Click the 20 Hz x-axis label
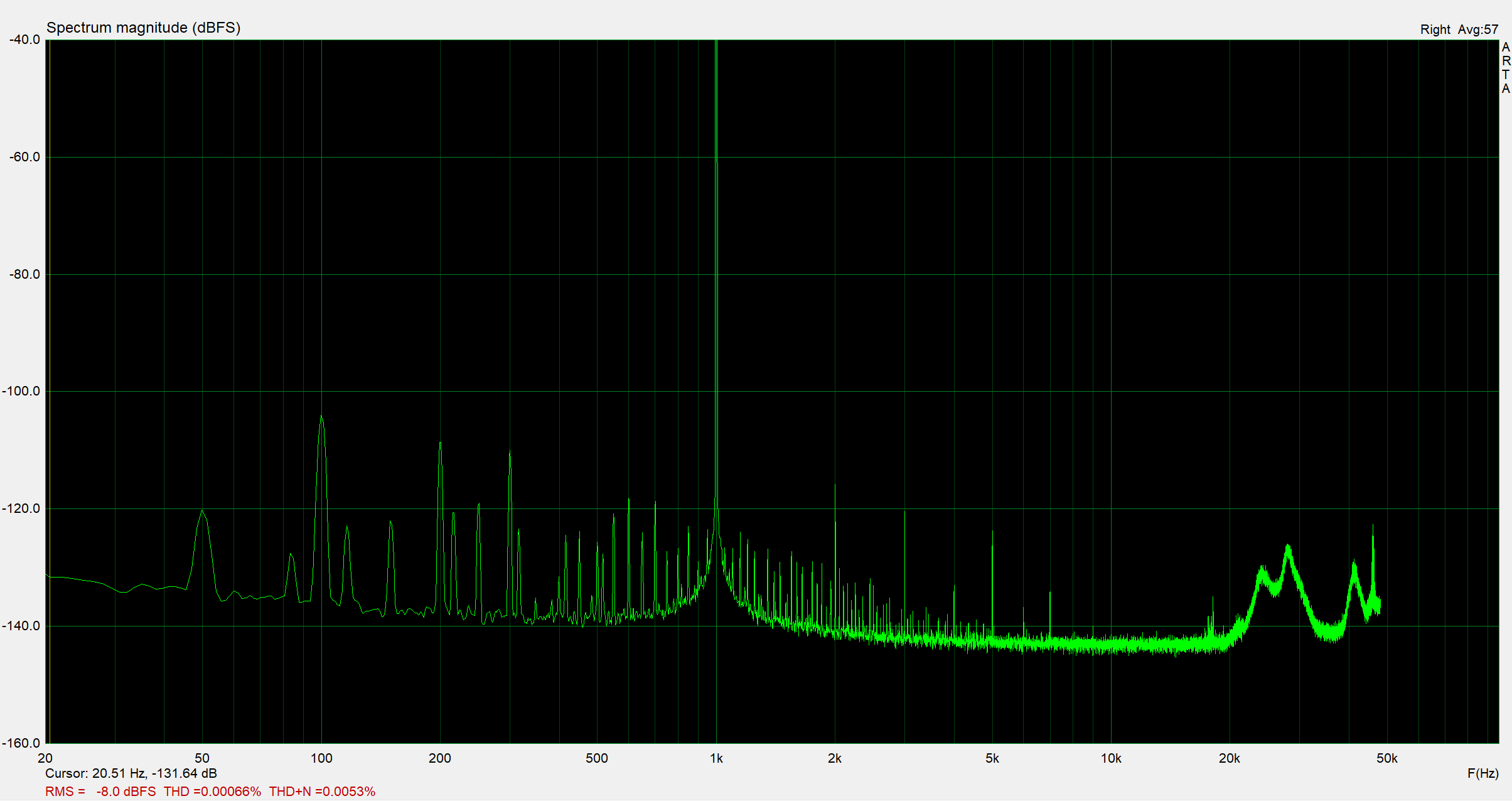The height and width of the screenshot is (801, 1512). pyautogui.click(x=45, y=758)
